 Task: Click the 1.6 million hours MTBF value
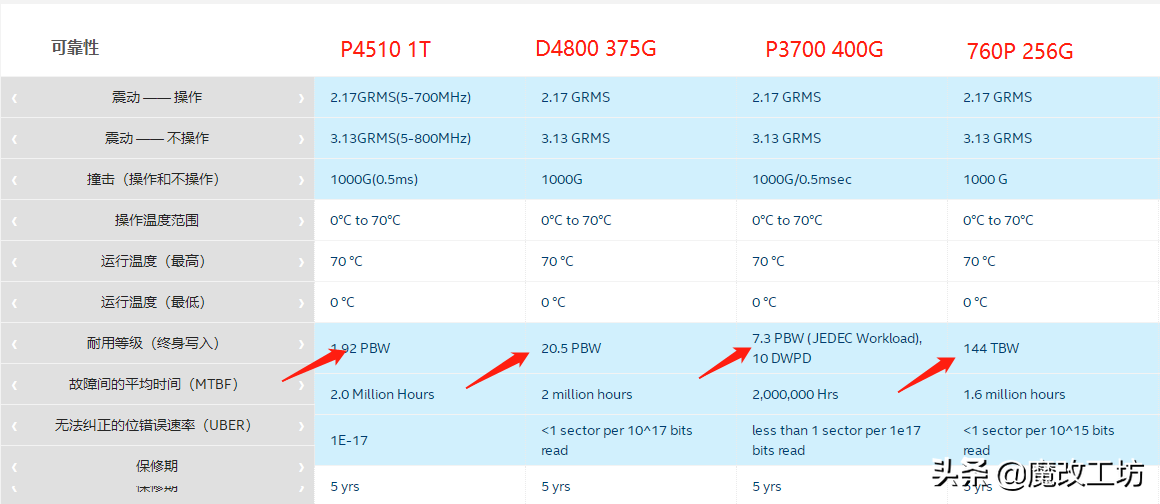[x=1014, y=394]
